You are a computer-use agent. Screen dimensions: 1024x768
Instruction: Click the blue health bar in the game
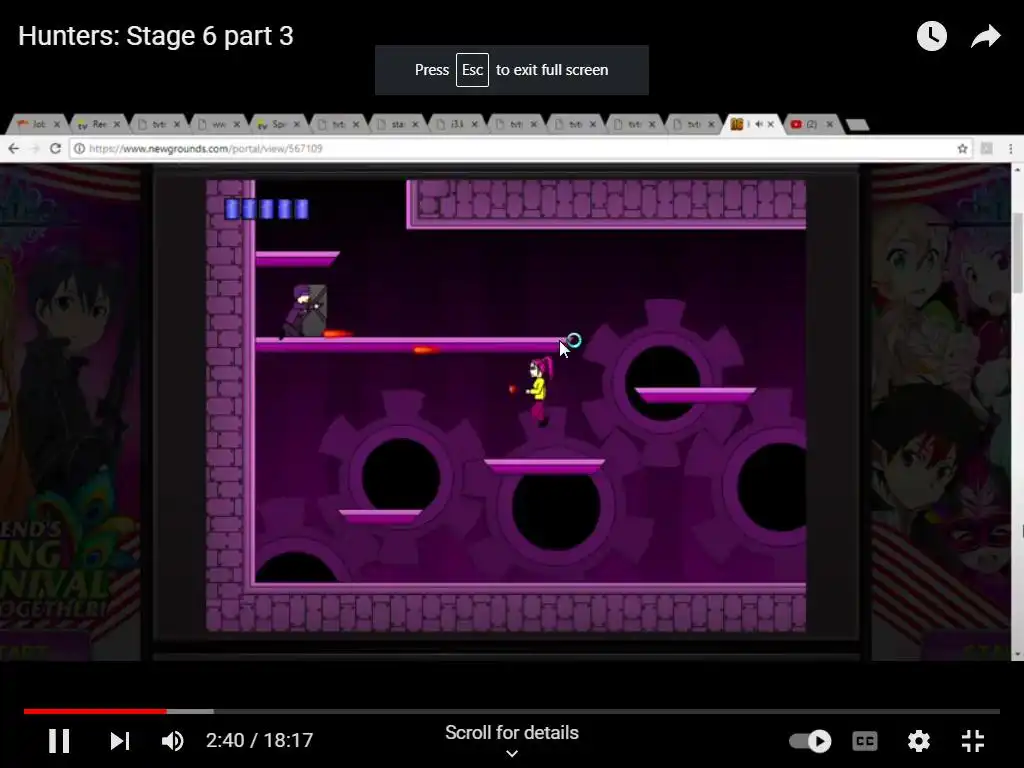(266, 209)
